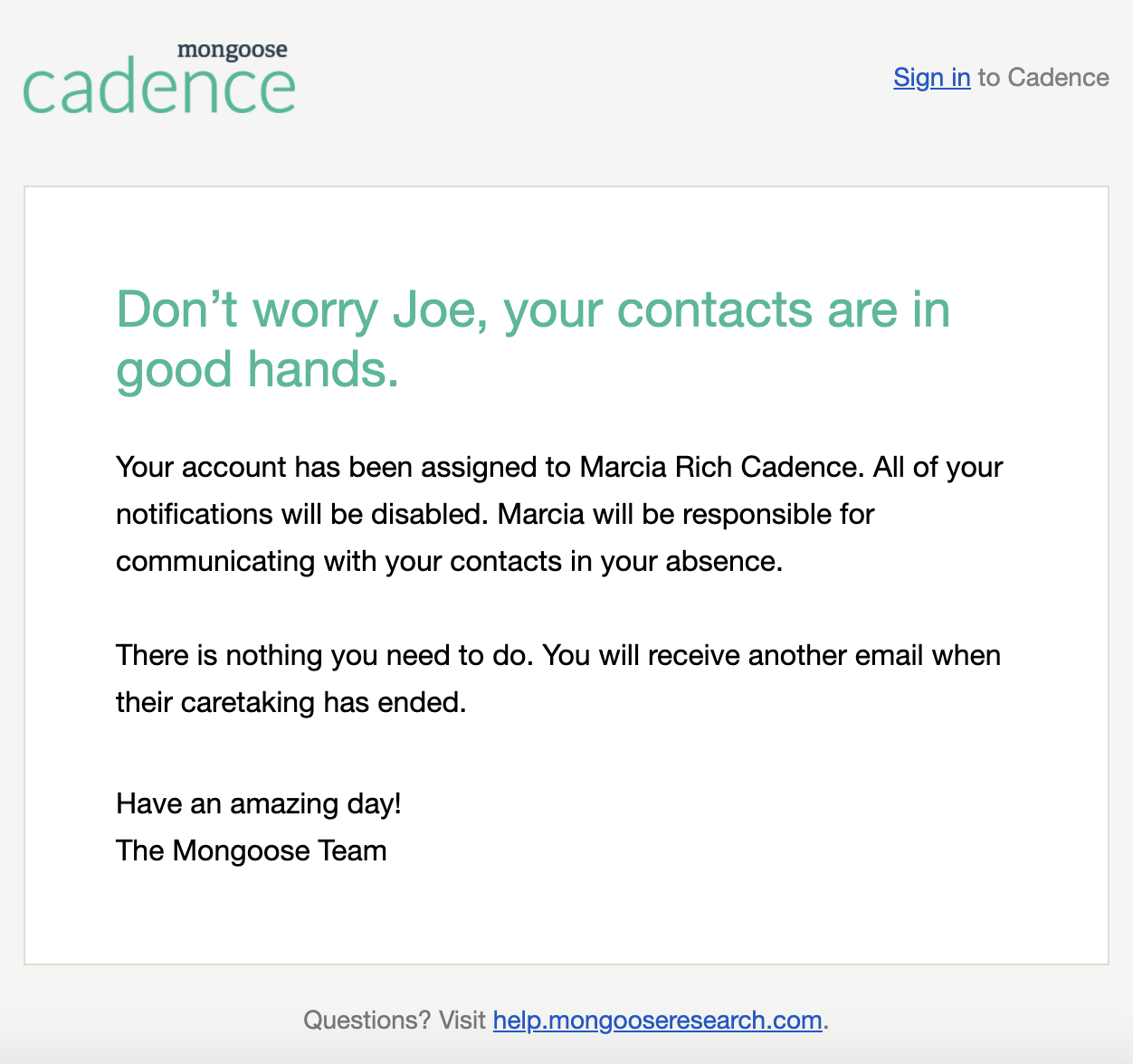Click "notifications will be disabled." text

302,514
